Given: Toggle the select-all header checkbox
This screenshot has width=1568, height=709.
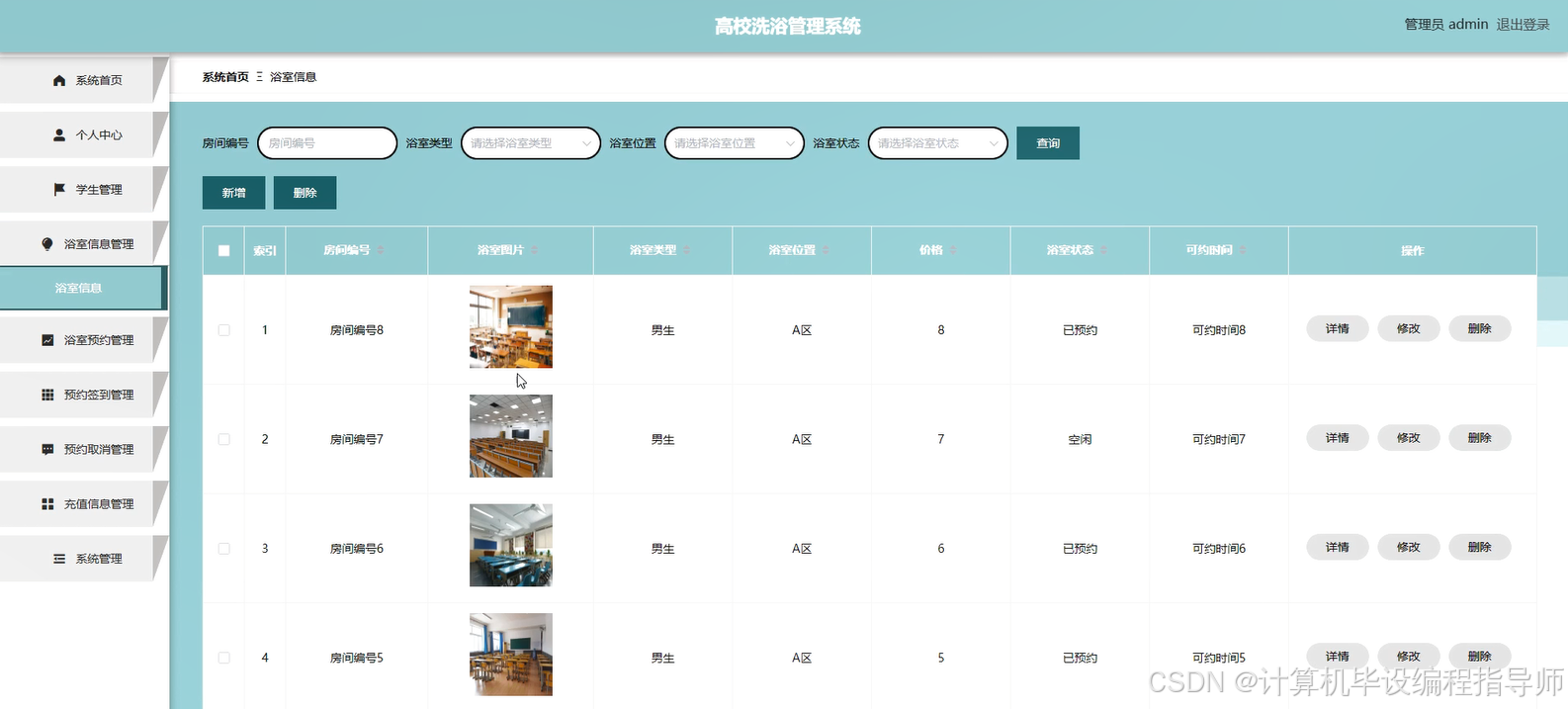Looking at the screenshot, I should (x=224, y=251).
